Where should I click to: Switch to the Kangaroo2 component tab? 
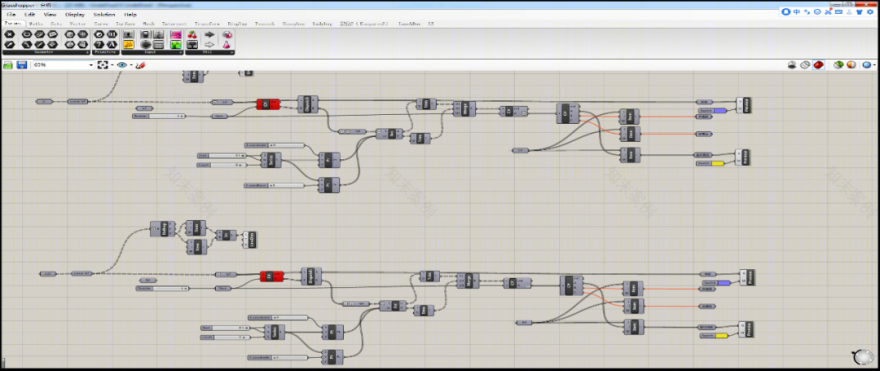(x=365, y=24)
